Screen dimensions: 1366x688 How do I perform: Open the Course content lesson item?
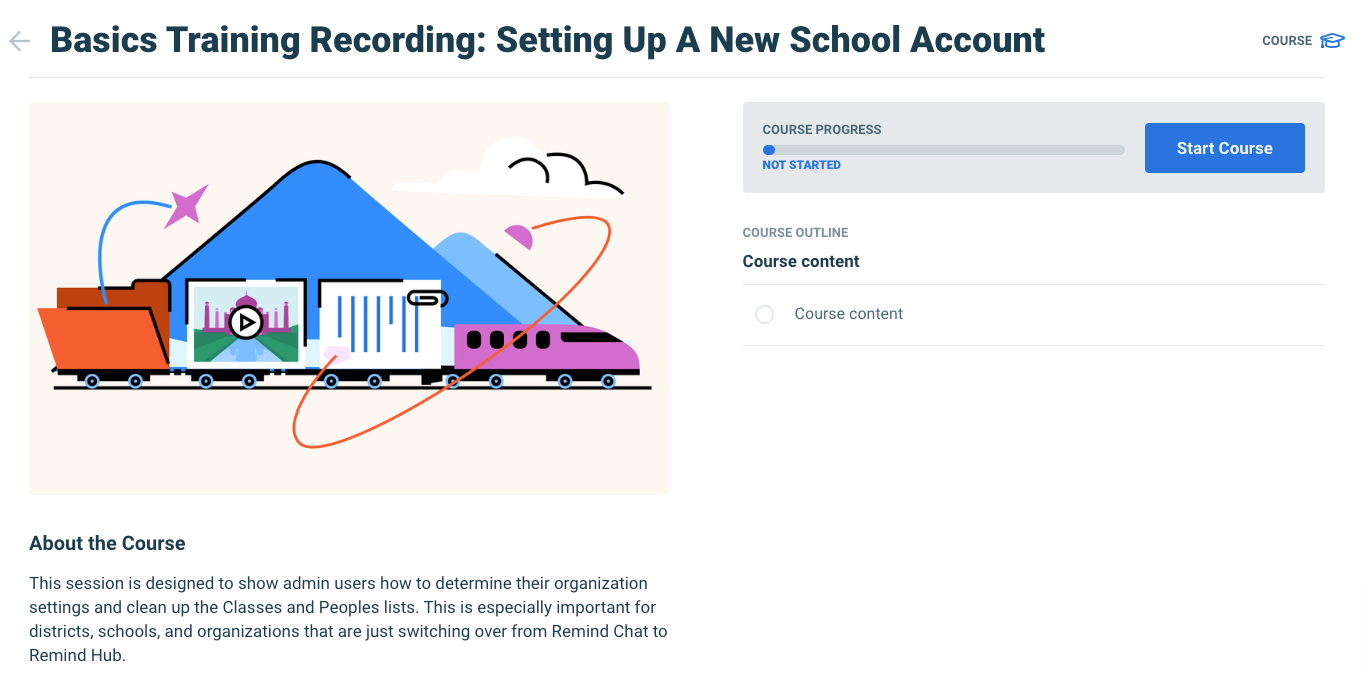pyautogui.click(x=848, y=314)
